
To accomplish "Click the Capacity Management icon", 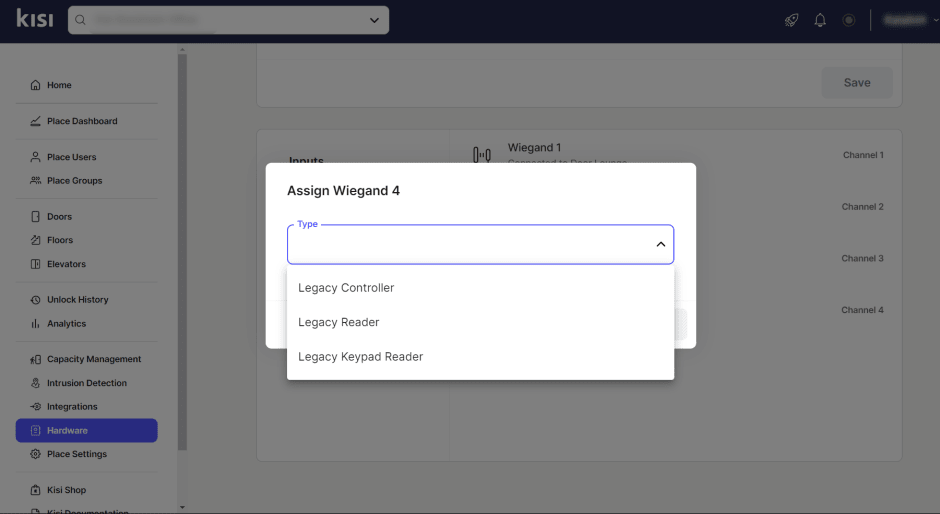I will point(35,359).
